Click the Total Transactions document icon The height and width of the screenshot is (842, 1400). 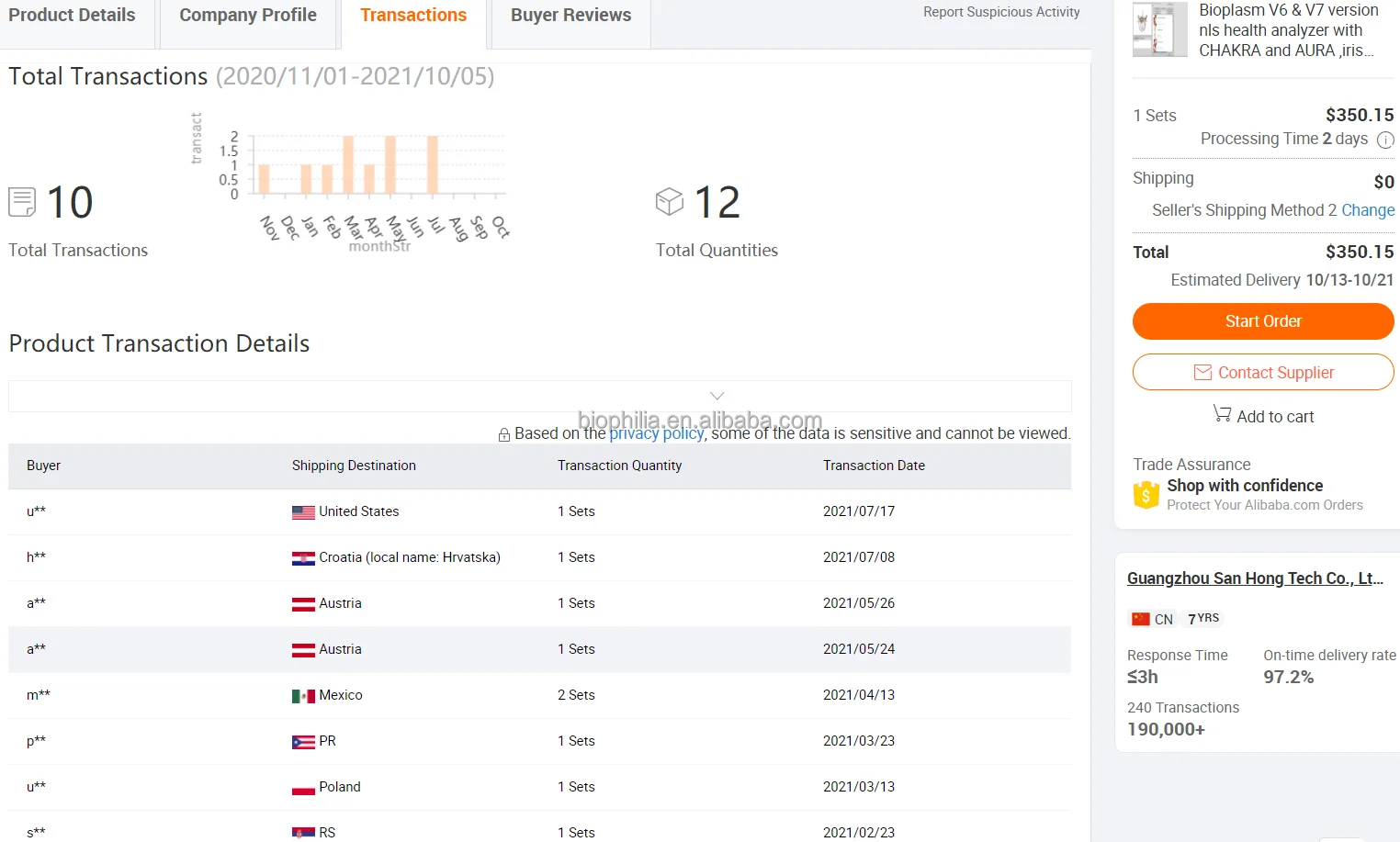coord(22,202)
